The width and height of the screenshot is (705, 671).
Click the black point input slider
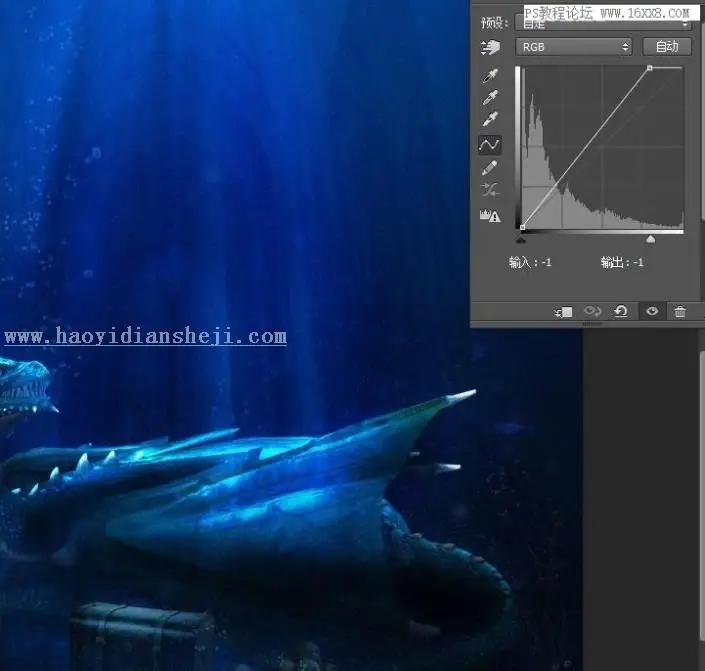(x=521, y=240)
